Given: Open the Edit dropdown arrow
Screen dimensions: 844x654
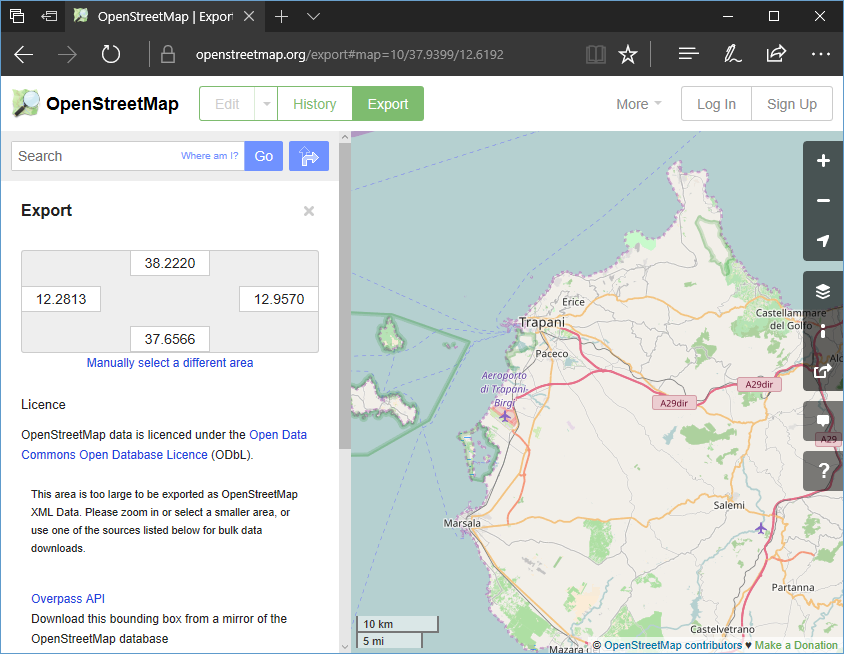Looking at the screenshot, I should 266,103.
